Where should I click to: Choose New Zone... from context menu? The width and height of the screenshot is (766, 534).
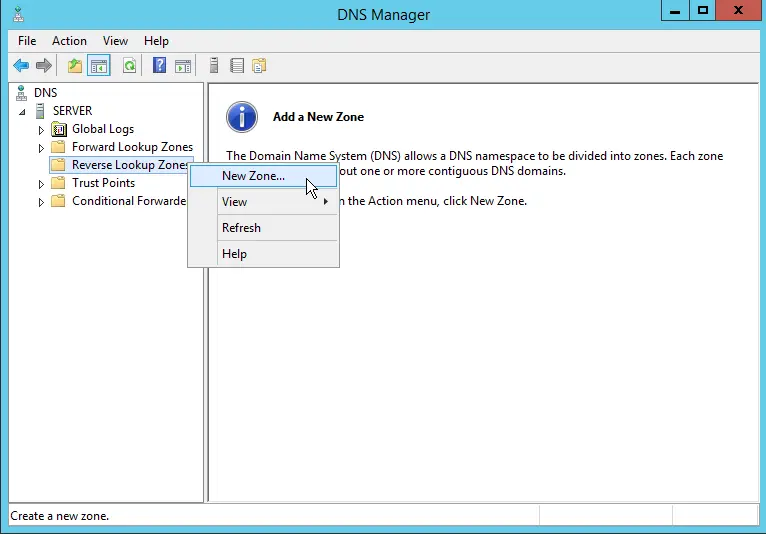[x=253, y=176]
